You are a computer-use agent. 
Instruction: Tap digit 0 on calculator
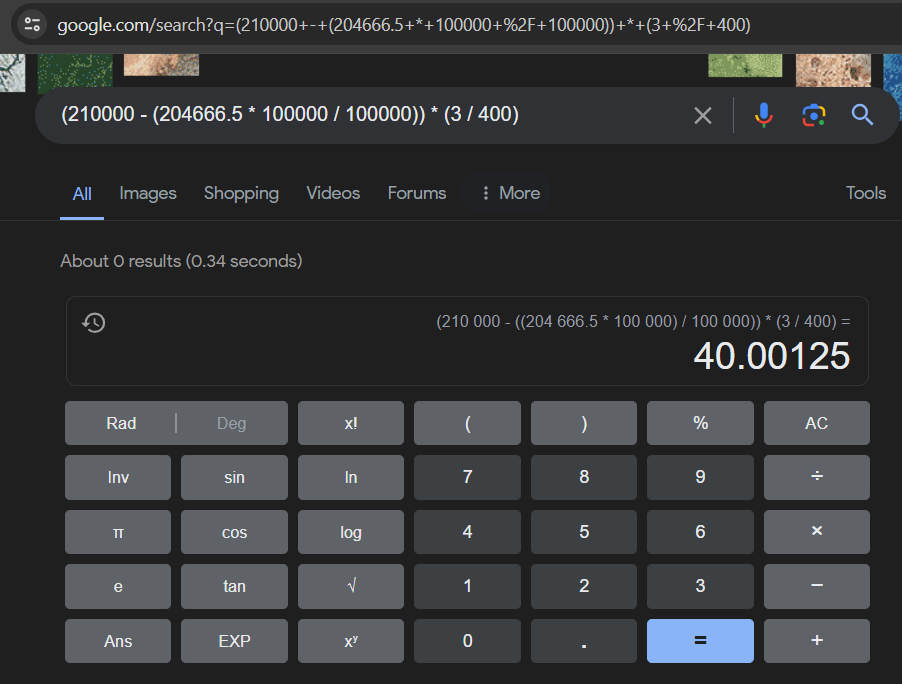click(467, 641)
